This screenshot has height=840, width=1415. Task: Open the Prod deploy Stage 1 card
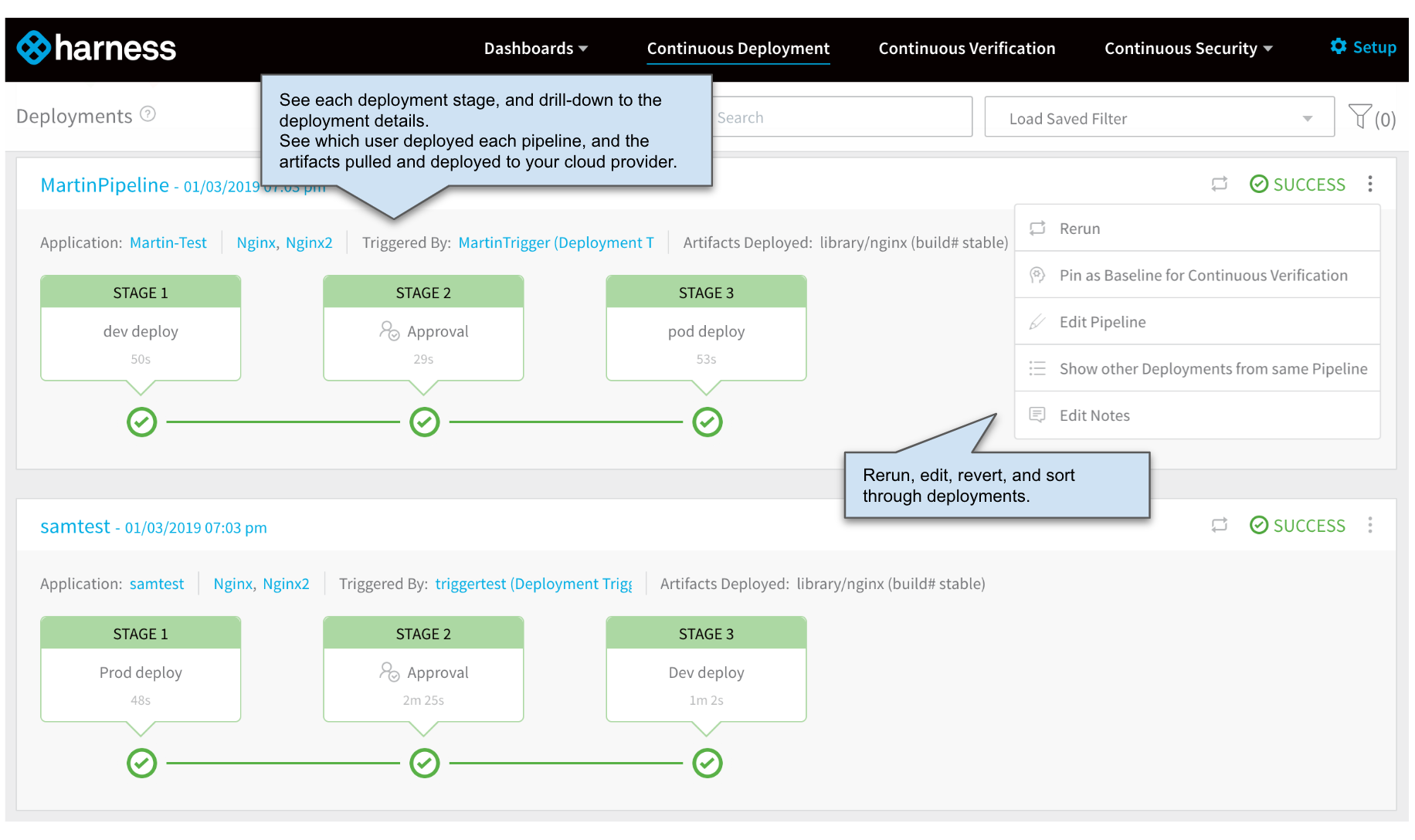(141, 669)
